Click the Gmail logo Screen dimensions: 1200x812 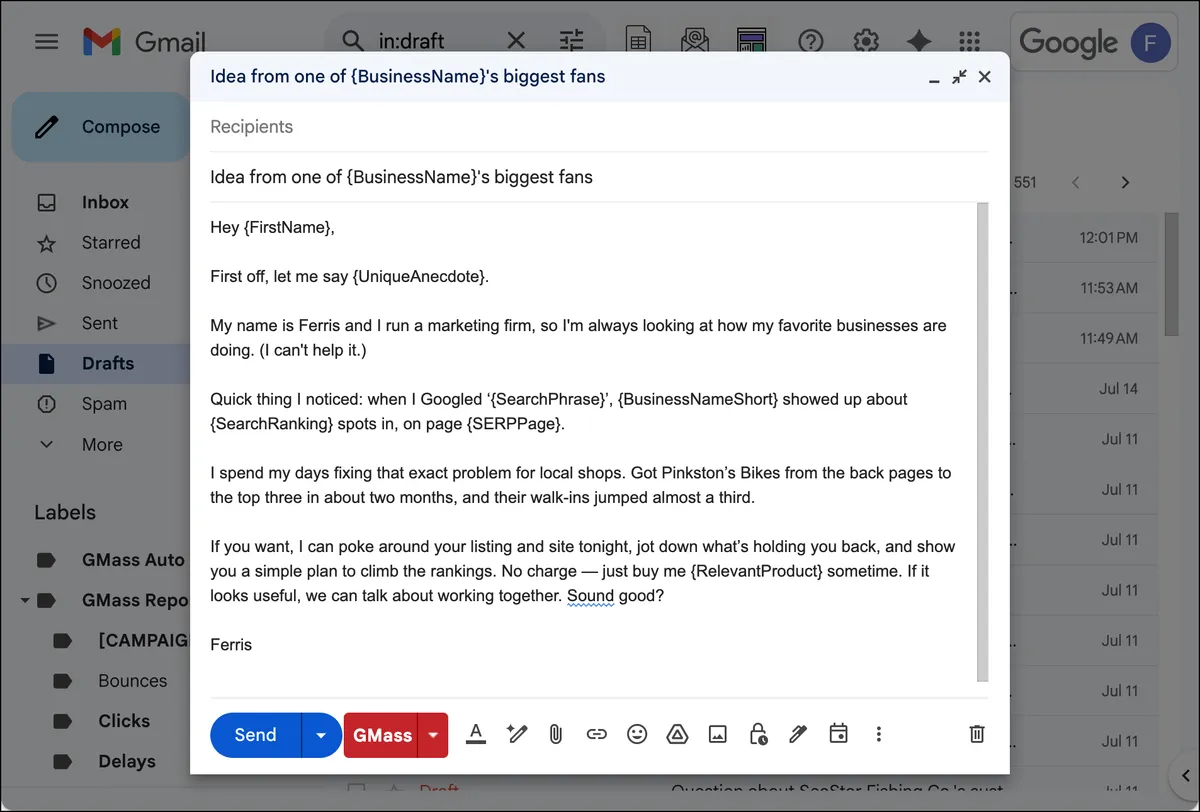pos(144,41)
